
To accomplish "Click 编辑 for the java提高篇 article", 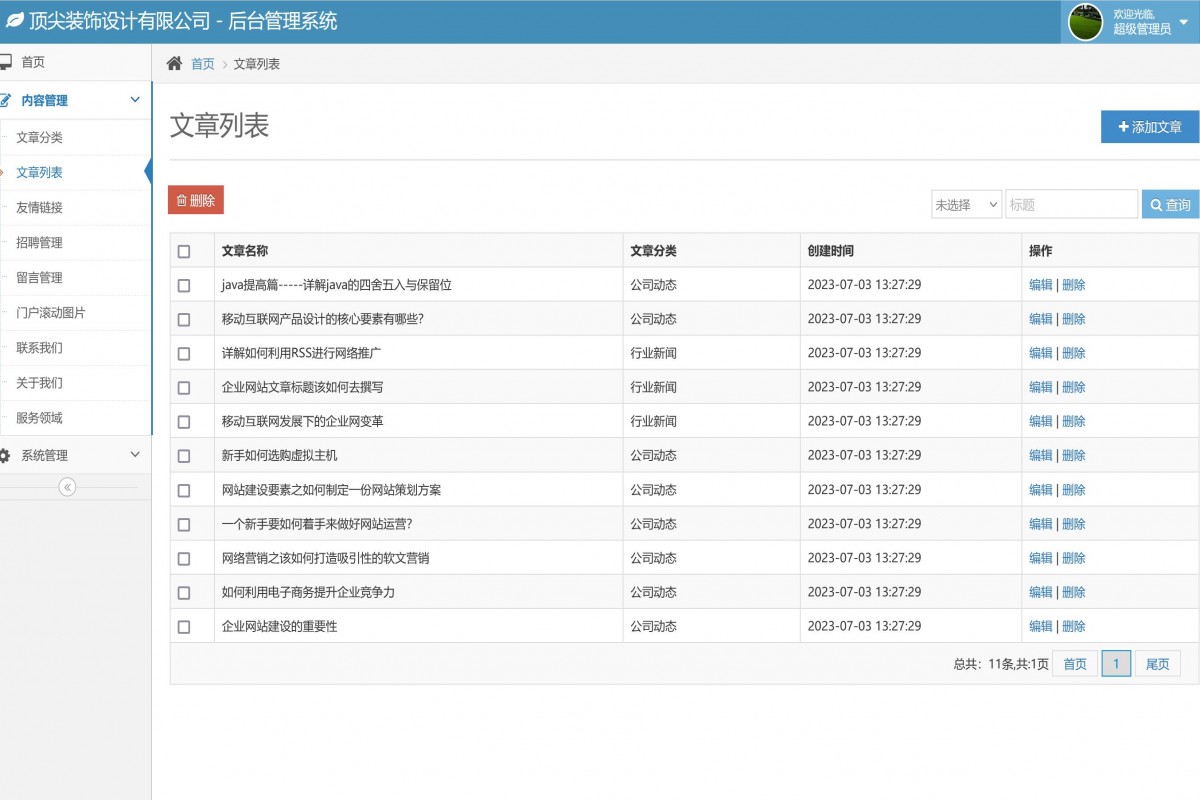I will click(x=1039, y=285).
